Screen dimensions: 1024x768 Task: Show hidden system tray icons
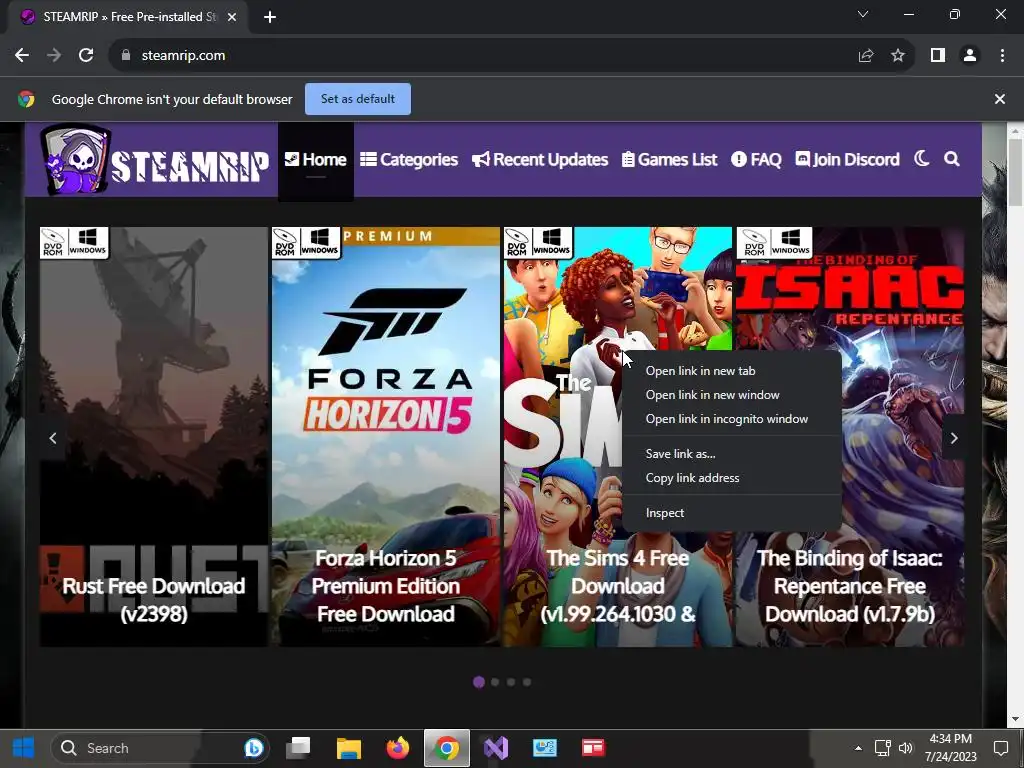point(858,748)
